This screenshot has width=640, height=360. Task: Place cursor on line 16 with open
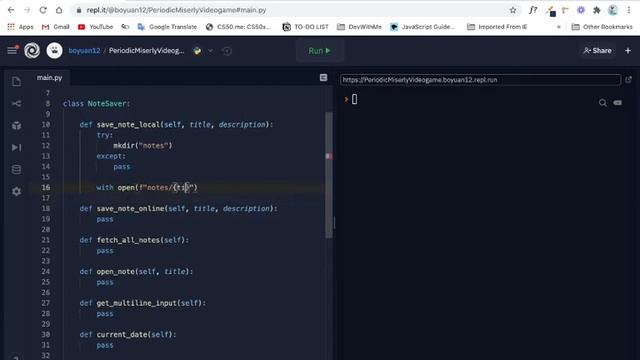[x=147, y=188]
